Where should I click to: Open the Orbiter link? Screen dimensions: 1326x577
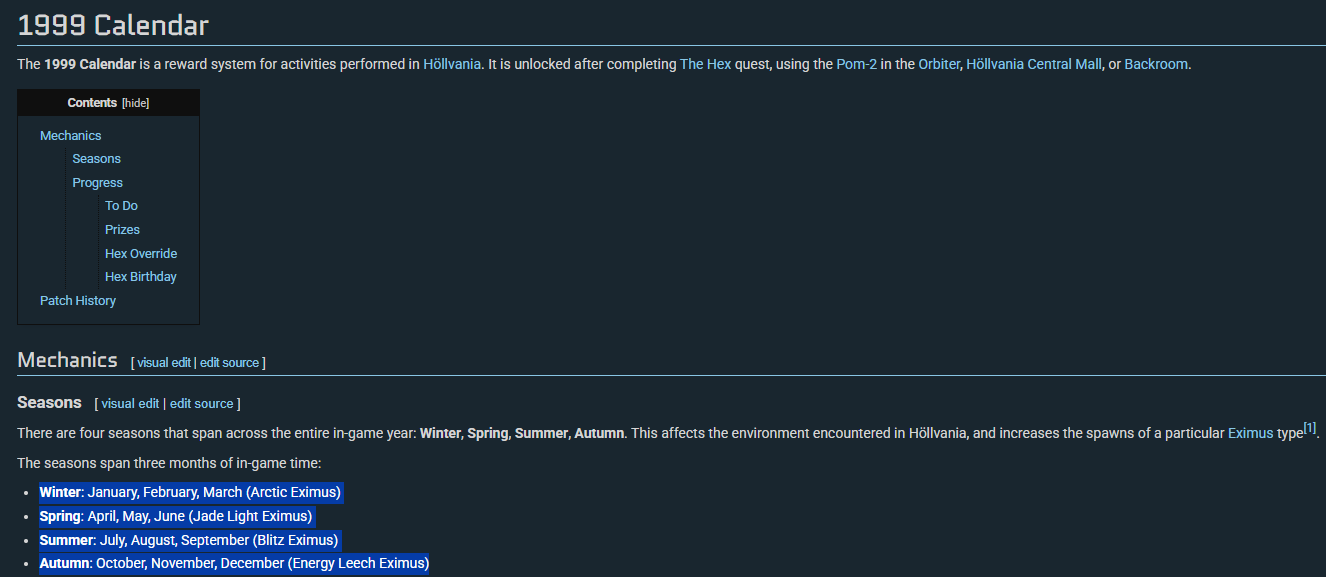pos(939,64)
